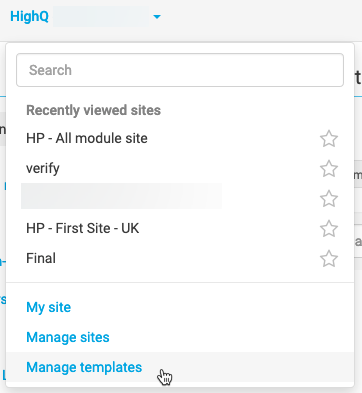Collapse the site switcher using the blue caret
This screenshot has height=393, width=362.
[x=157, y=16]
